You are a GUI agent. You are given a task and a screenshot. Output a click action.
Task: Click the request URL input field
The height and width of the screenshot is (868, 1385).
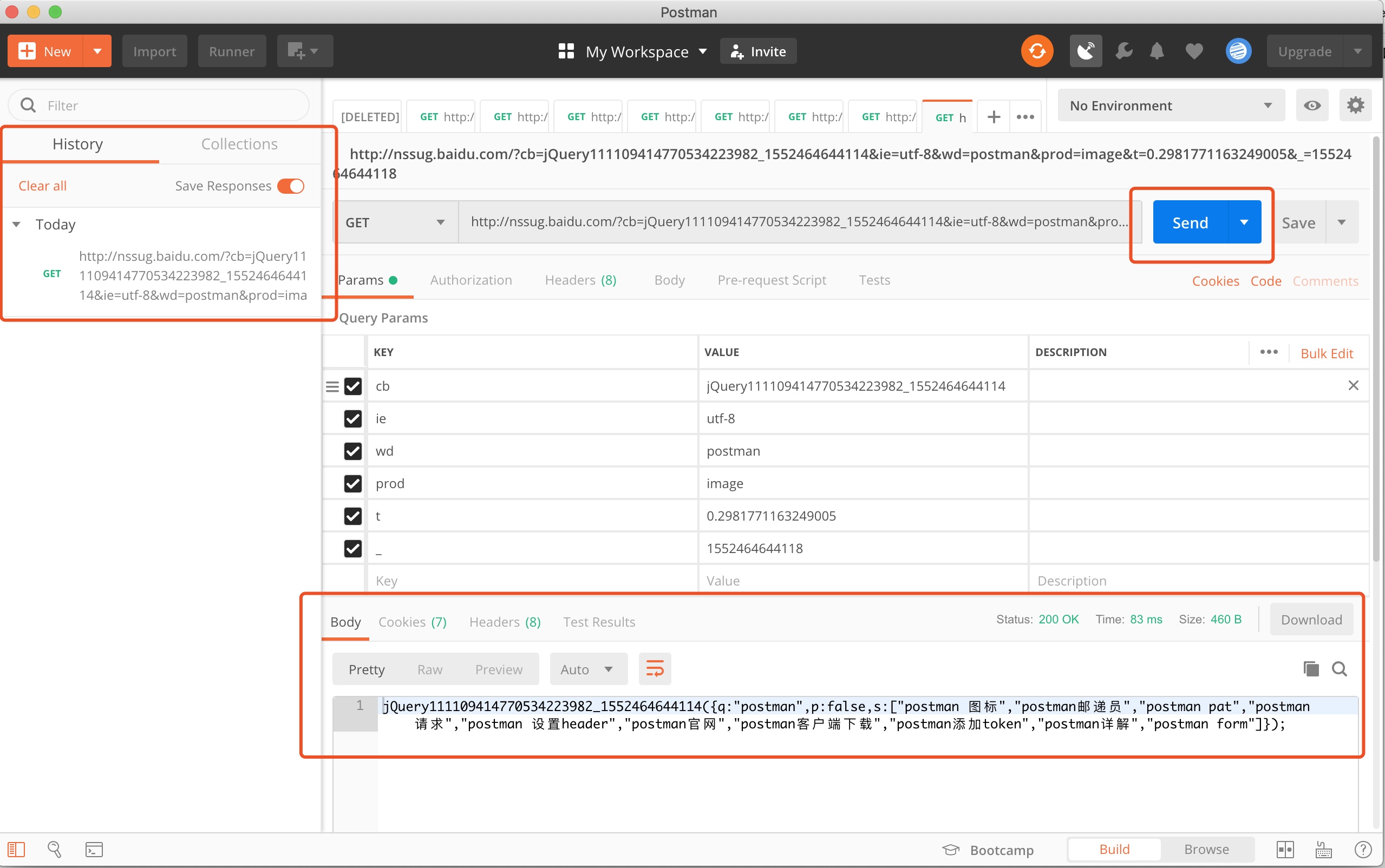[x=799, y=222]
